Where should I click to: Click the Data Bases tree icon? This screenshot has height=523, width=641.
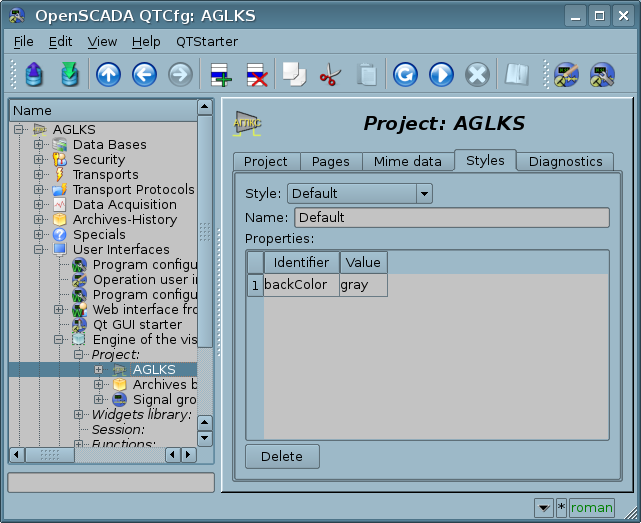click(x=60, y=144)
